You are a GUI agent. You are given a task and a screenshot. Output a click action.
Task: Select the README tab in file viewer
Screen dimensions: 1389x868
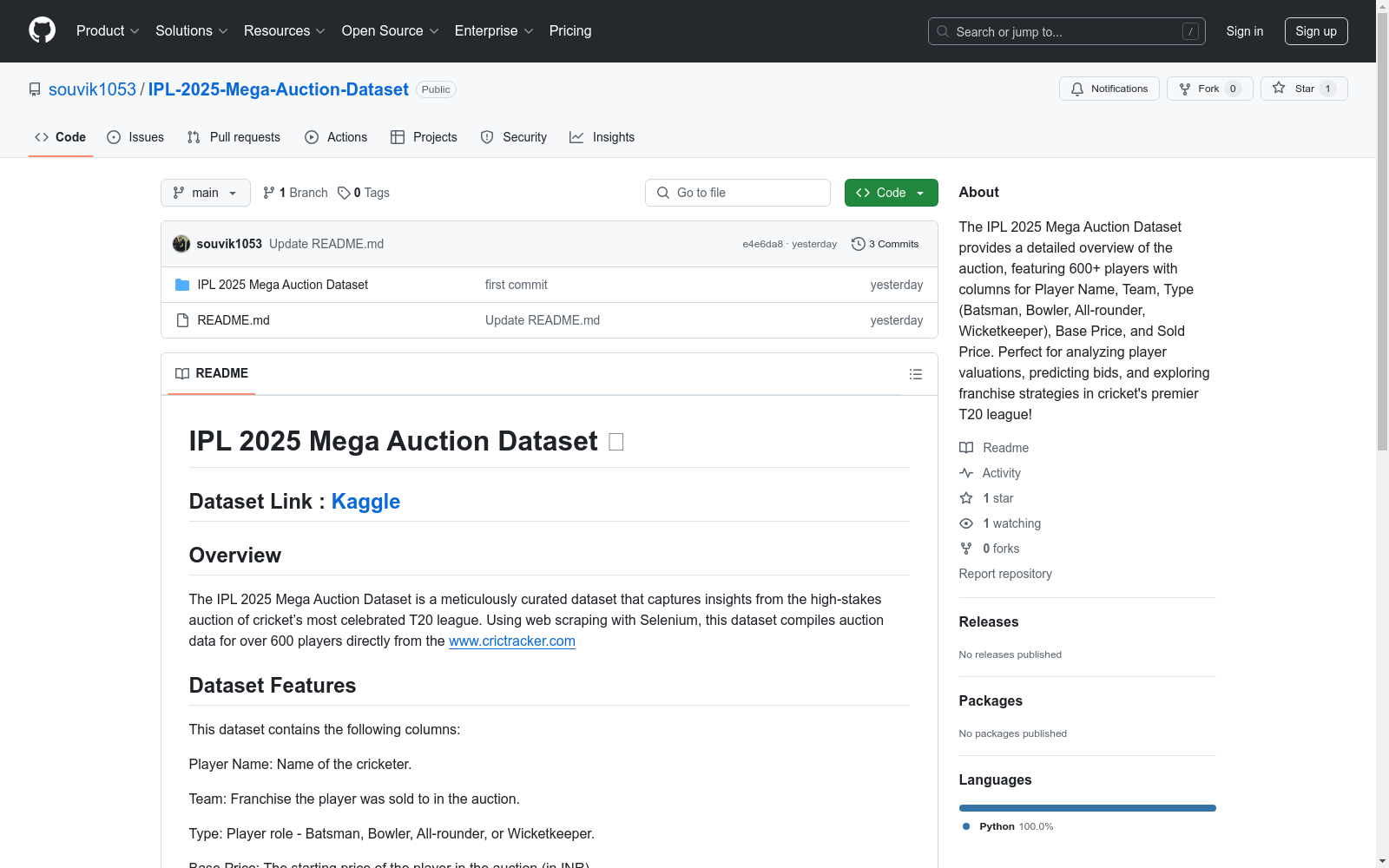tap(212, 373)
